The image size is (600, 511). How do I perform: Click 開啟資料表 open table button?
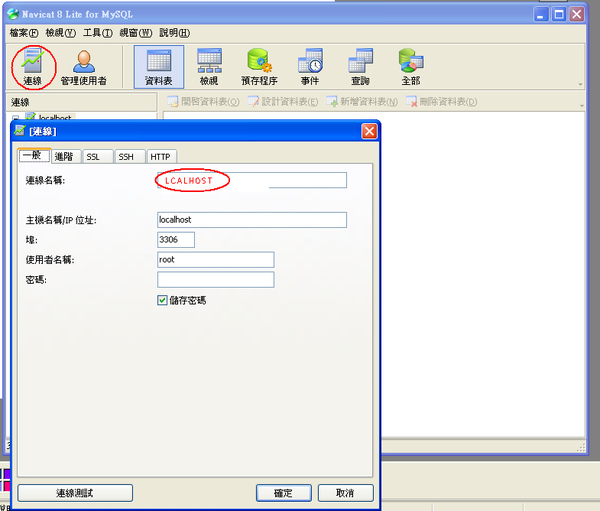click(x=203, y=102)
